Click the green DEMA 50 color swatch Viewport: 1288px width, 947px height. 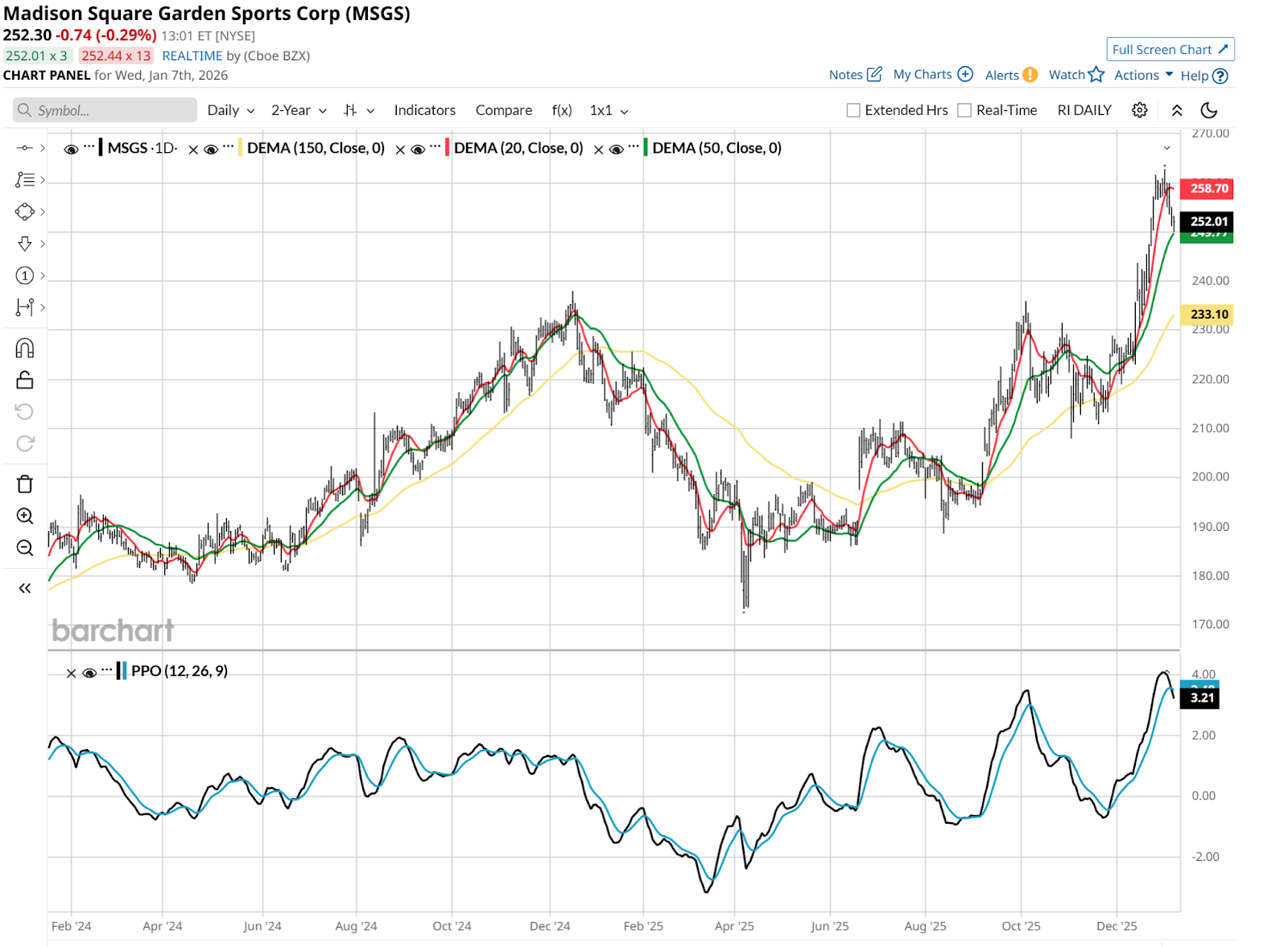(645, 148)
